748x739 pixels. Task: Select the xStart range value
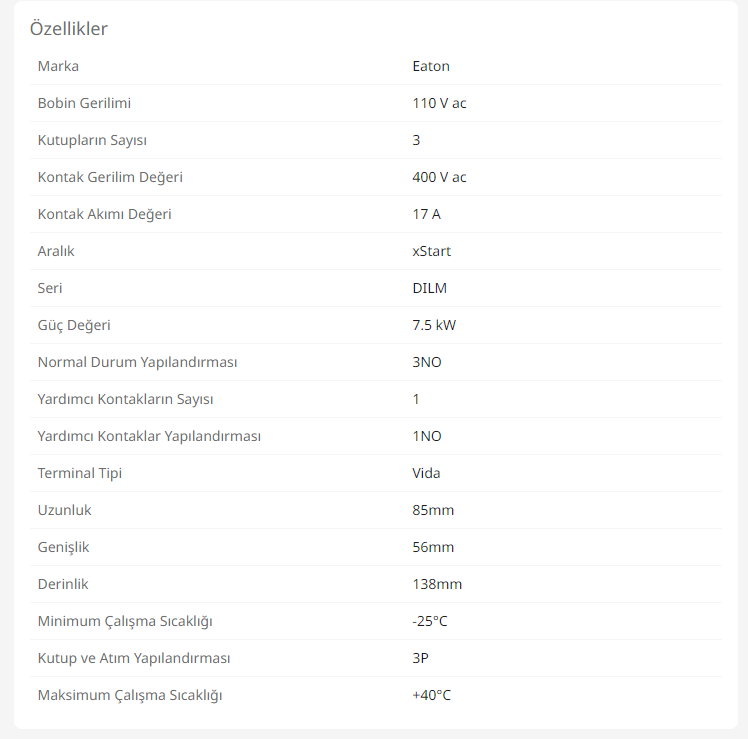click(x=431, y=251)
